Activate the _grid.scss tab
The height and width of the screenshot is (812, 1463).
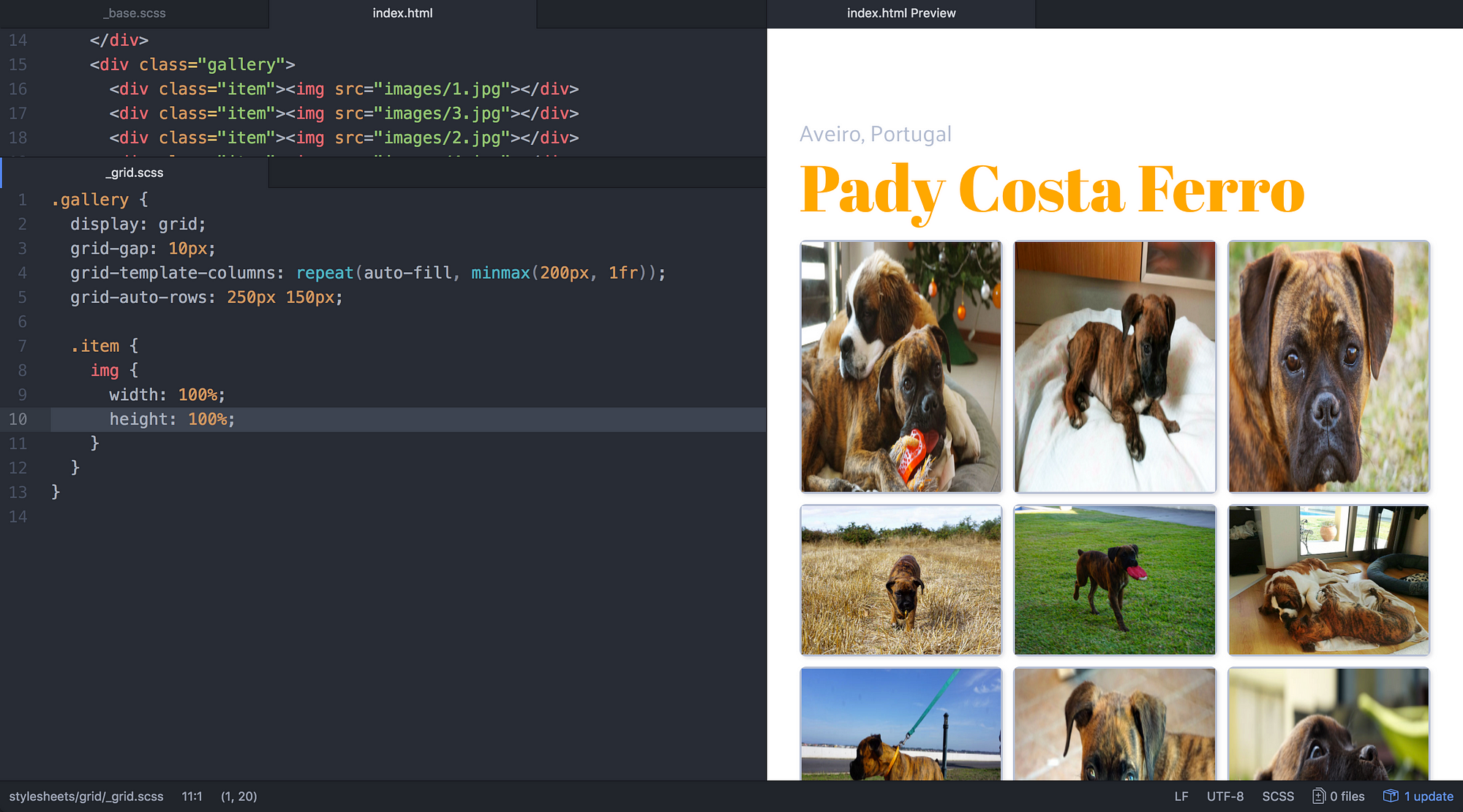(x=135, y=173)
